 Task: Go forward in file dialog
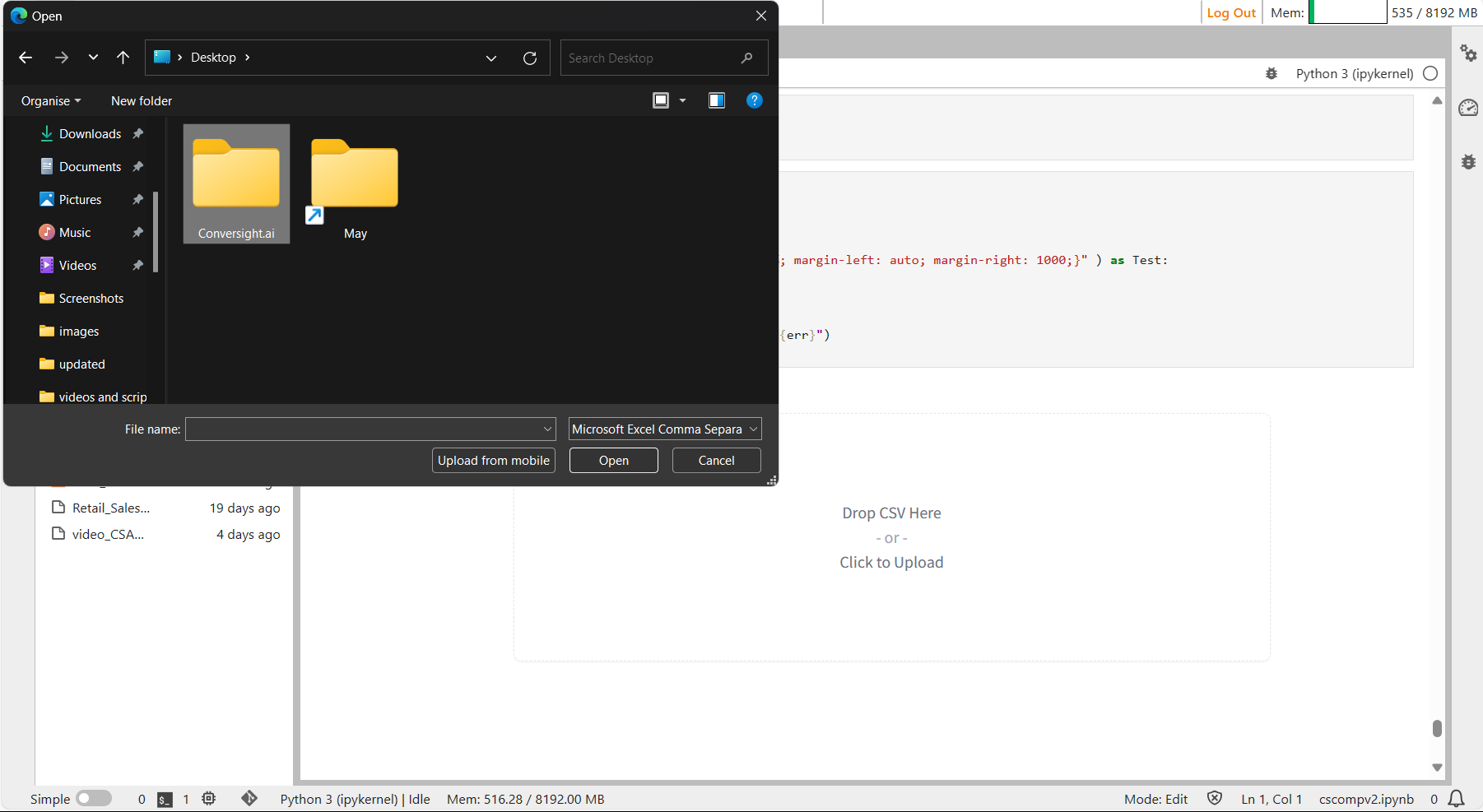click(62, 58)
